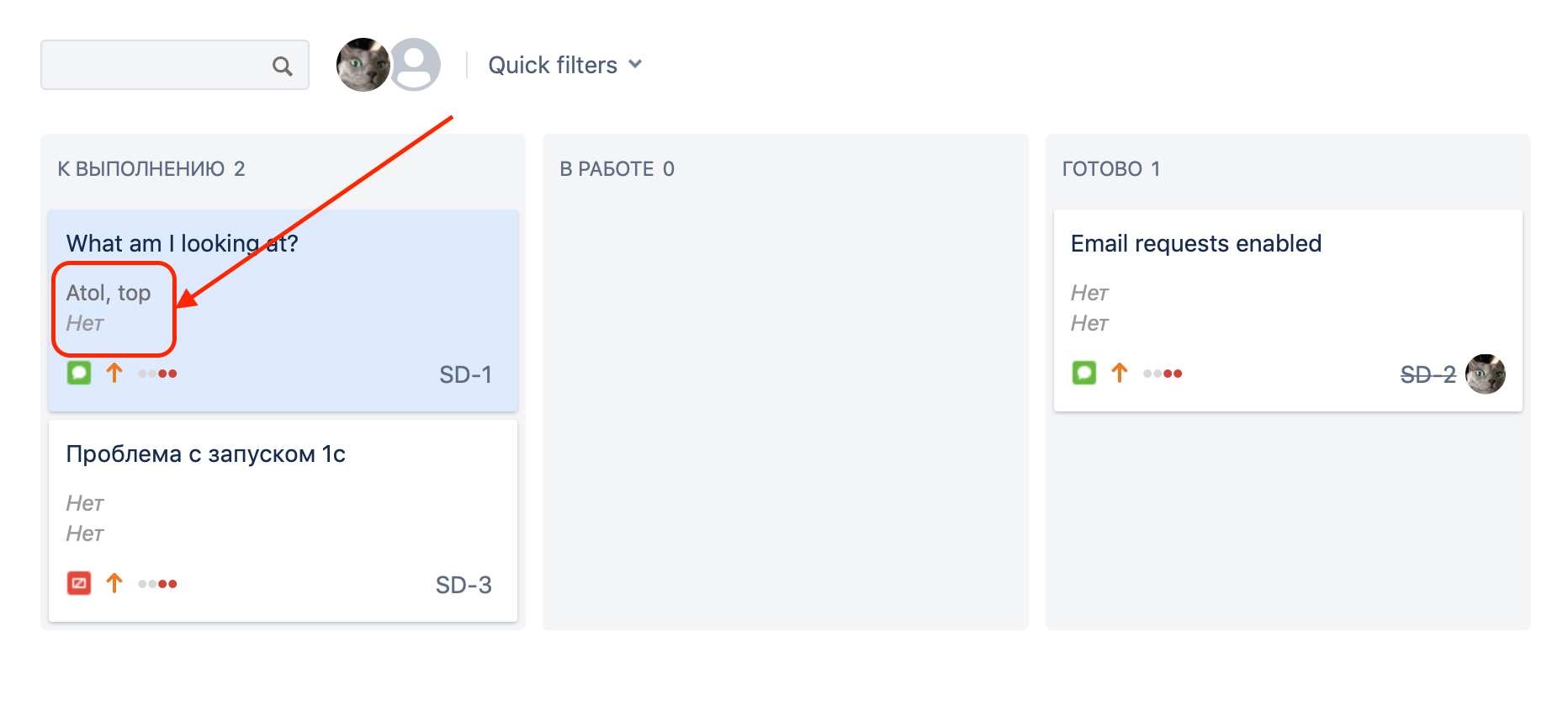Click the Quick filters chevron arrow
1568x727 pixels.
pos(635,65)
